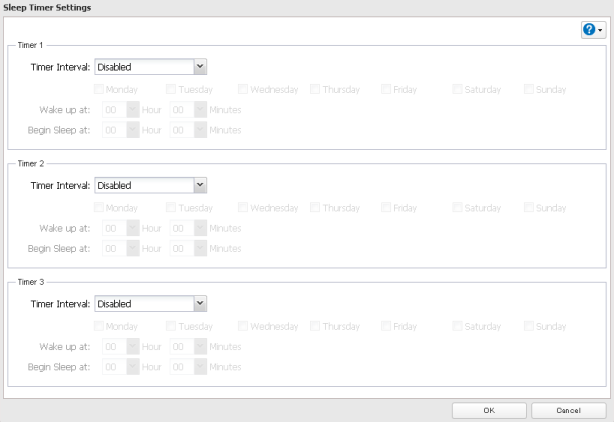
Task: Tick Sunday checkbox in Timer 2
Action: [529, 207]
